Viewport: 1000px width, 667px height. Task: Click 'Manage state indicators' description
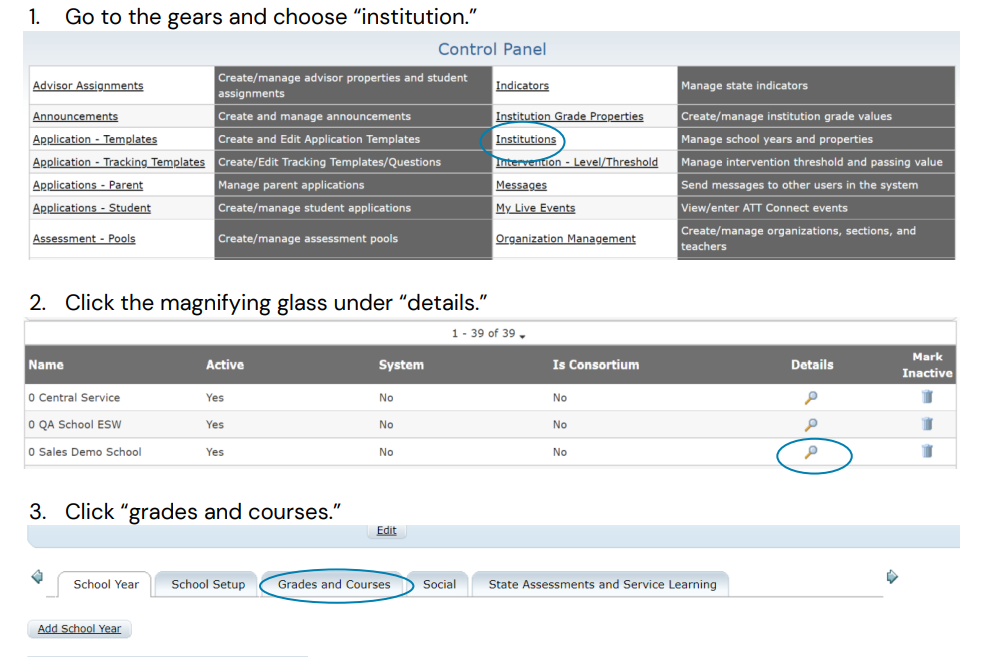pyautogui.click(x=744, y=85)
